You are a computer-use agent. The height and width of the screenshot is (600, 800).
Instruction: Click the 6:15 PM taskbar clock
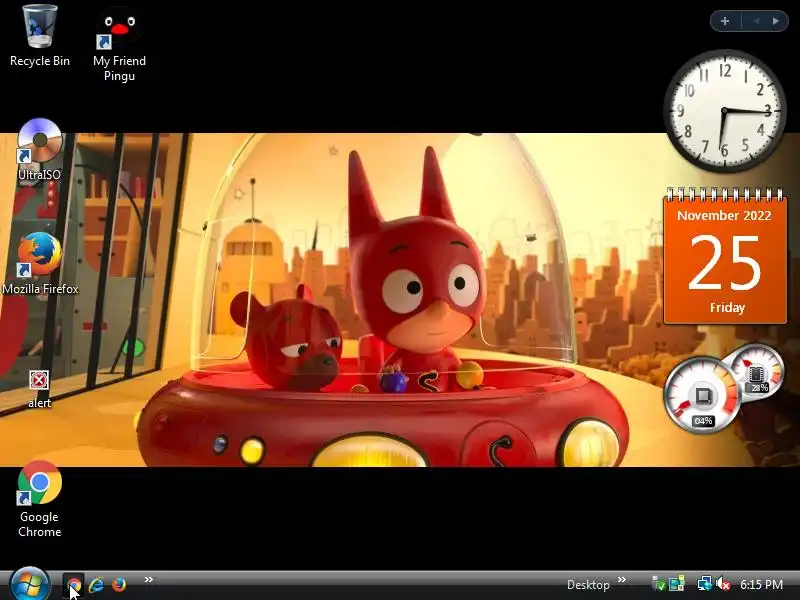point(761,585)
